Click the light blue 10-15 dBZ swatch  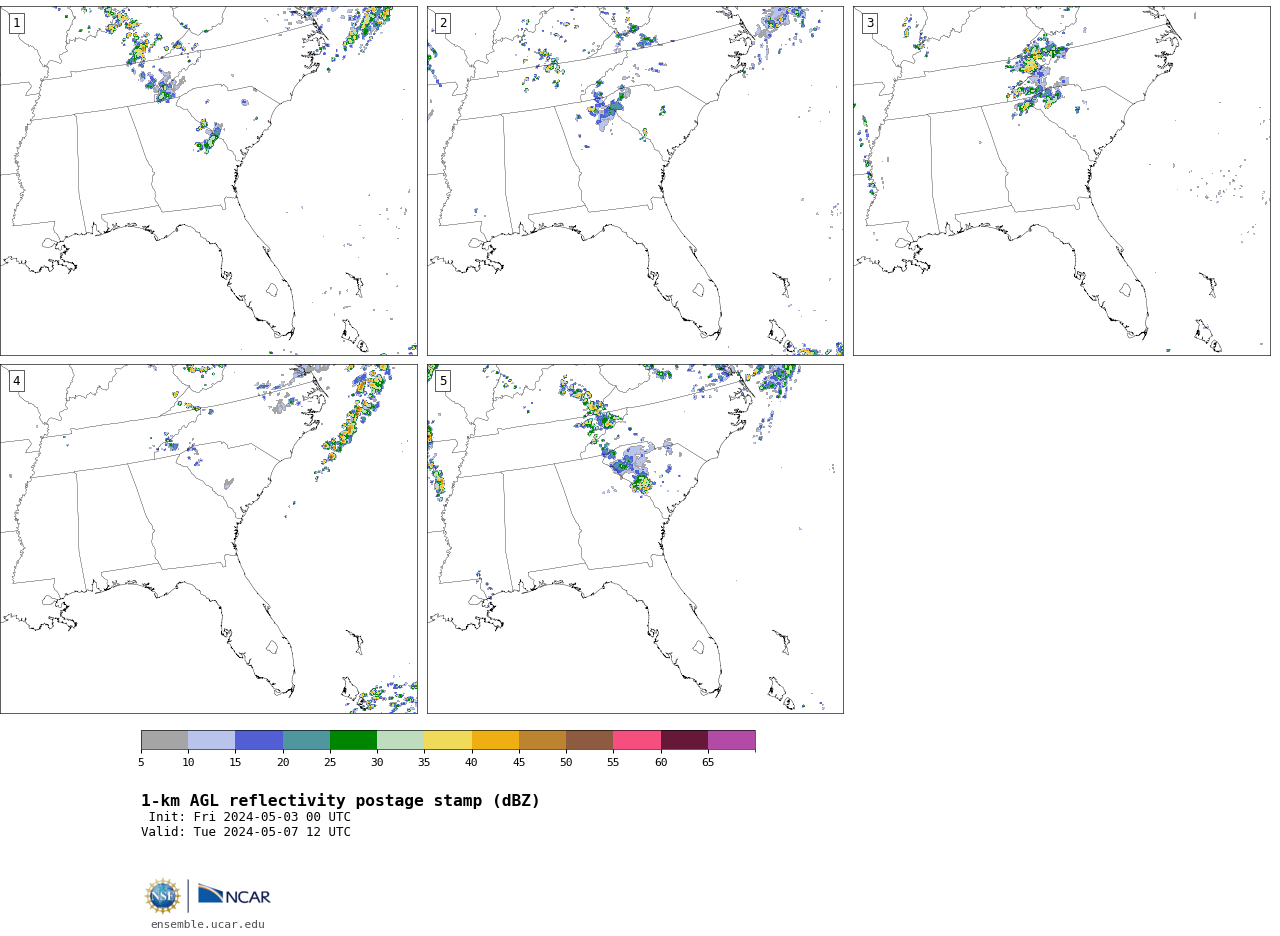click(211, 740)
